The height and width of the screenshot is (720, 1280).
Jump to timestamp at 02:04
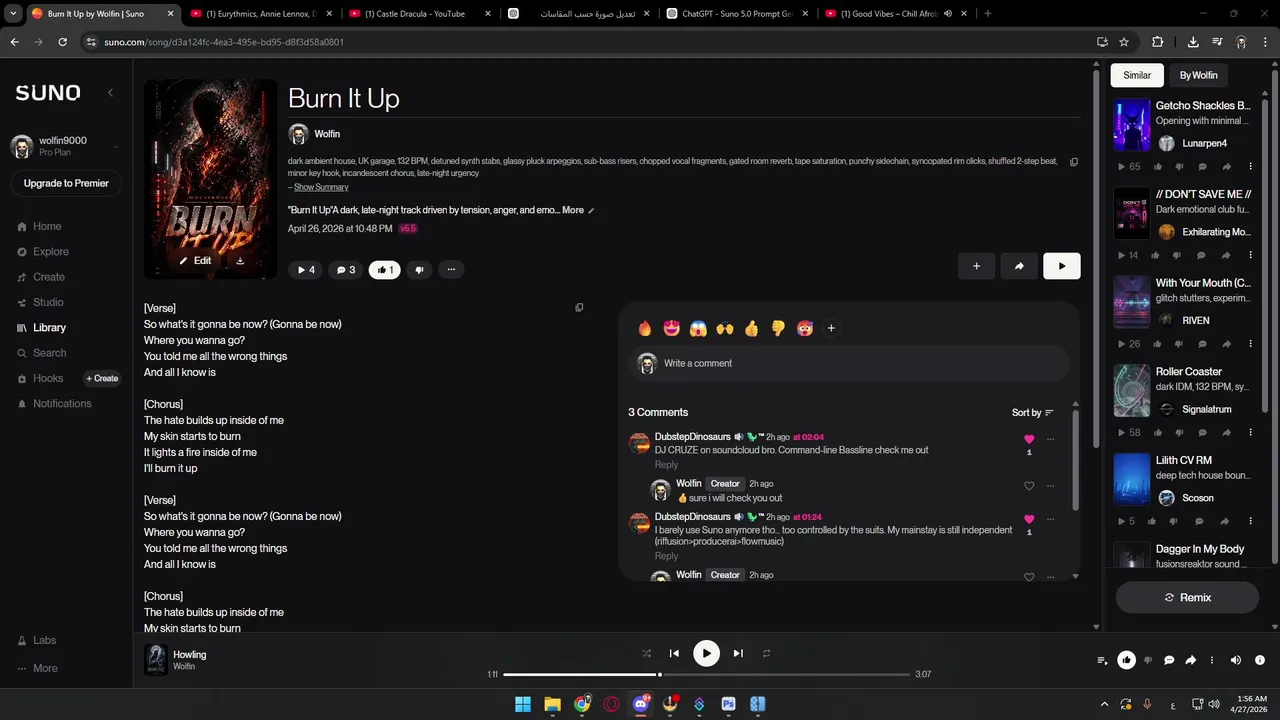[x=808, y=437]
